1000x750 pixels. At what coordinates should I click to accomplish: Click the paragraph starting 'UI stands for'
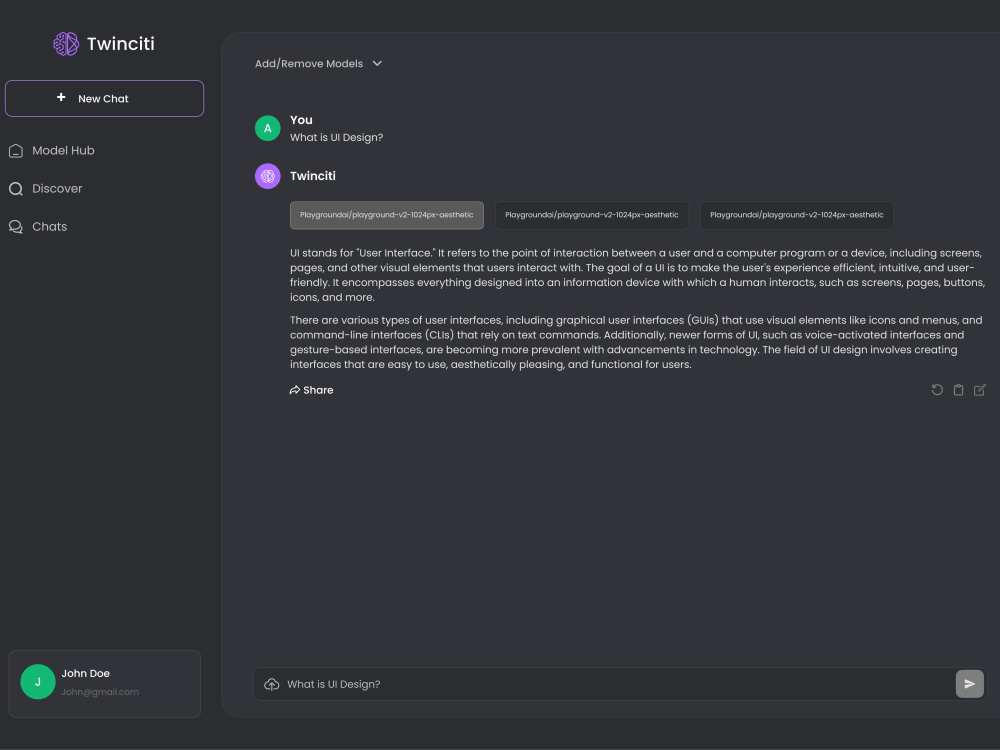click(638, 275)
